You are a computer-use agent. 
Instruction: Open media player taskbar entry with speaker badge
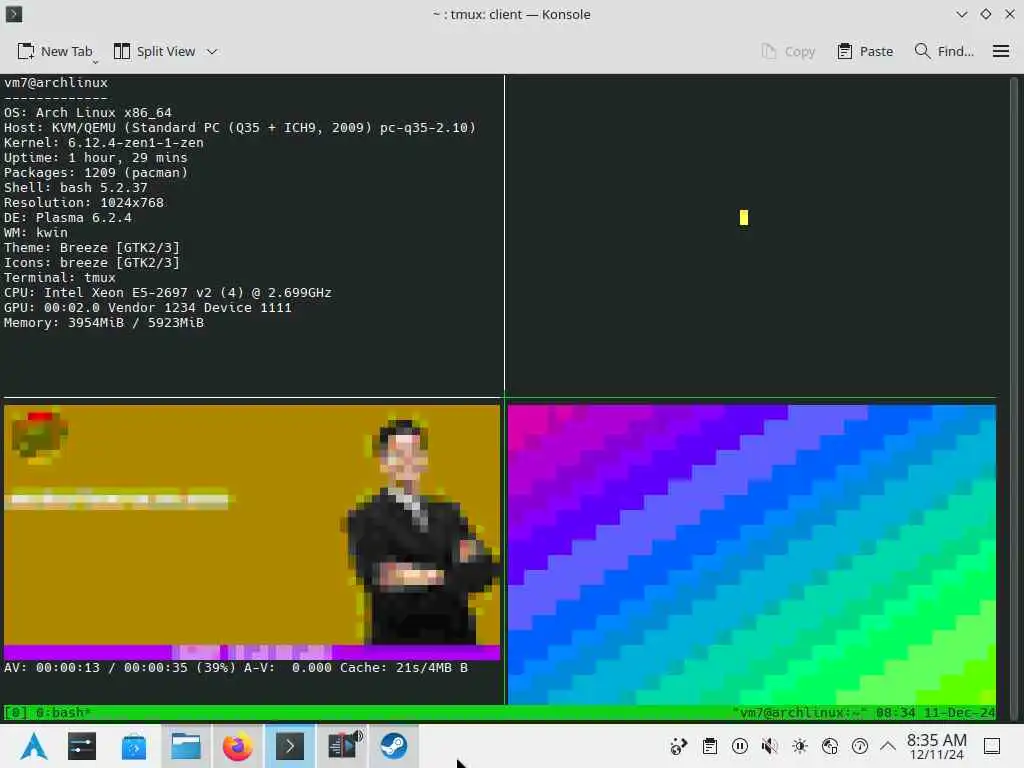click(x=344, y=746)
